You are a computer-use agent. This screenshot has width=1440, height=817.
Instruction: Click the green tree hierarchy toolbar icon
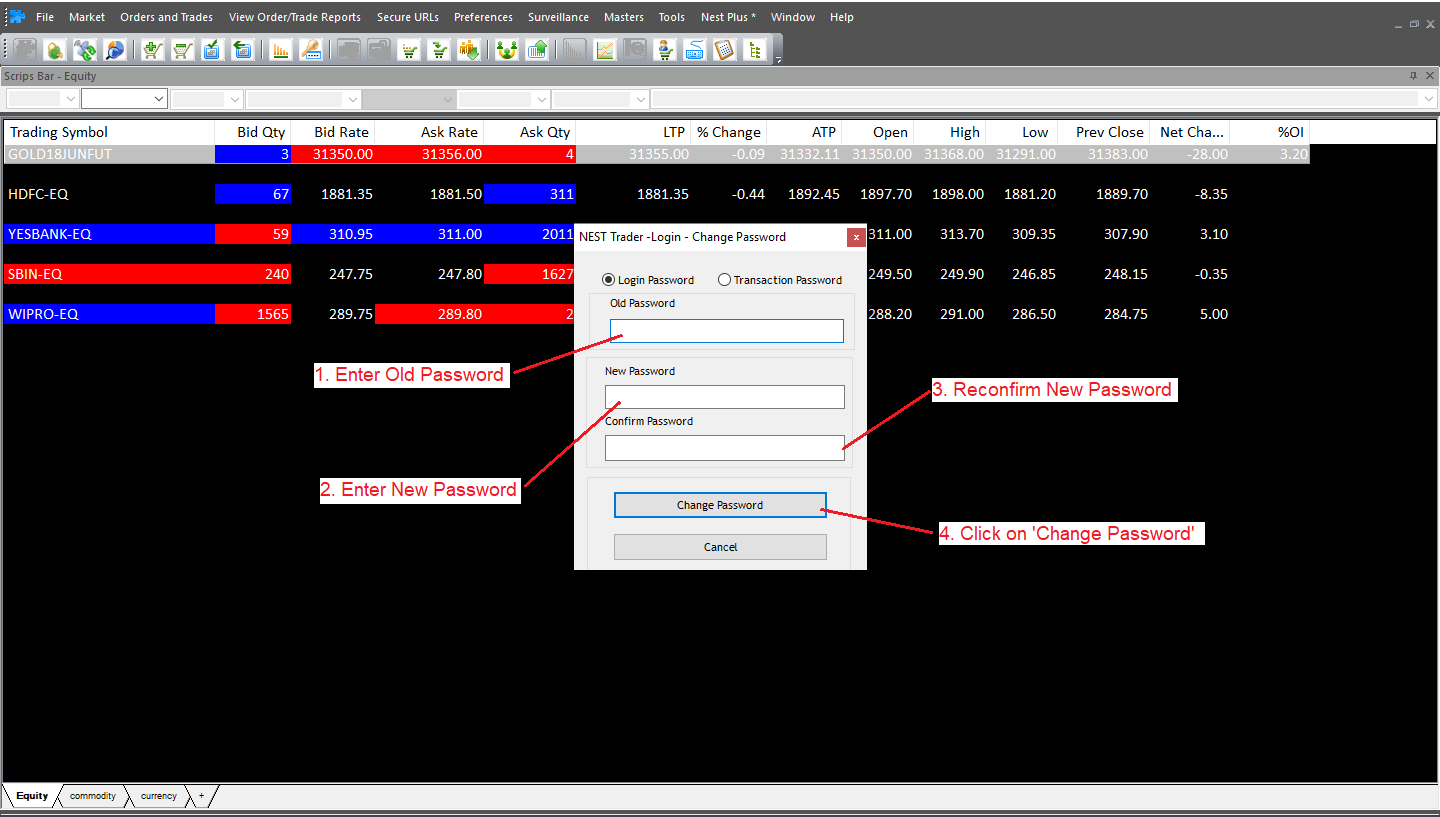(754, 50)
